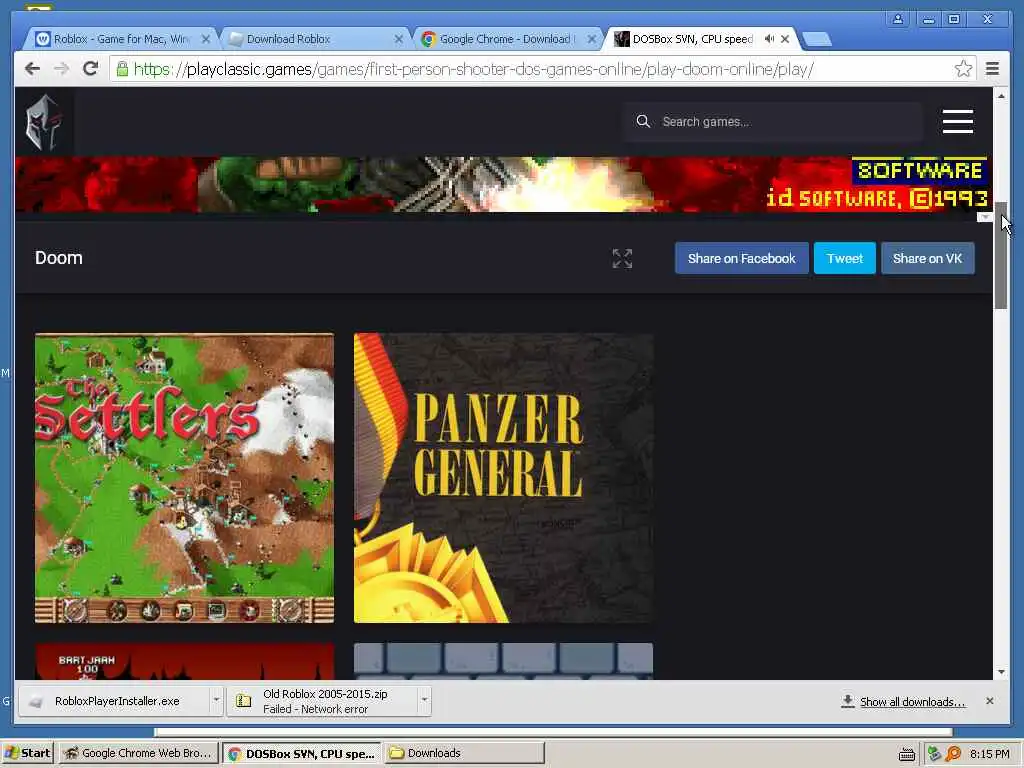Click the small dropdown arrow below the banner
The height and width of the screenshot is (768, 1024).
pyautogui.click(x=984, y=217)
